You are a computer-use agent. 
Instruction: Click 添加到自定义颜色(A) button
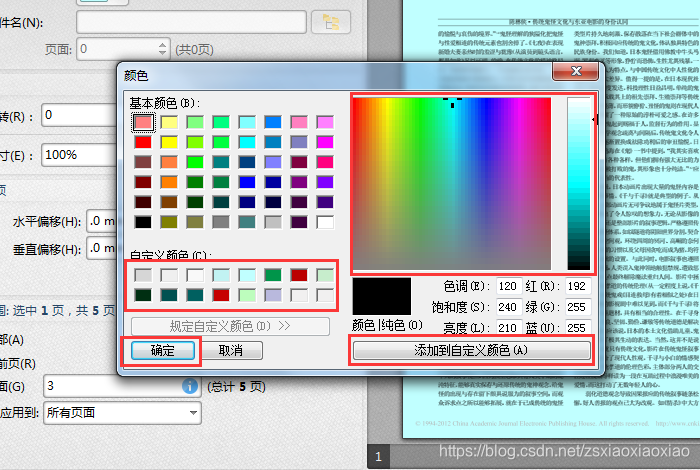coord(471,350)
